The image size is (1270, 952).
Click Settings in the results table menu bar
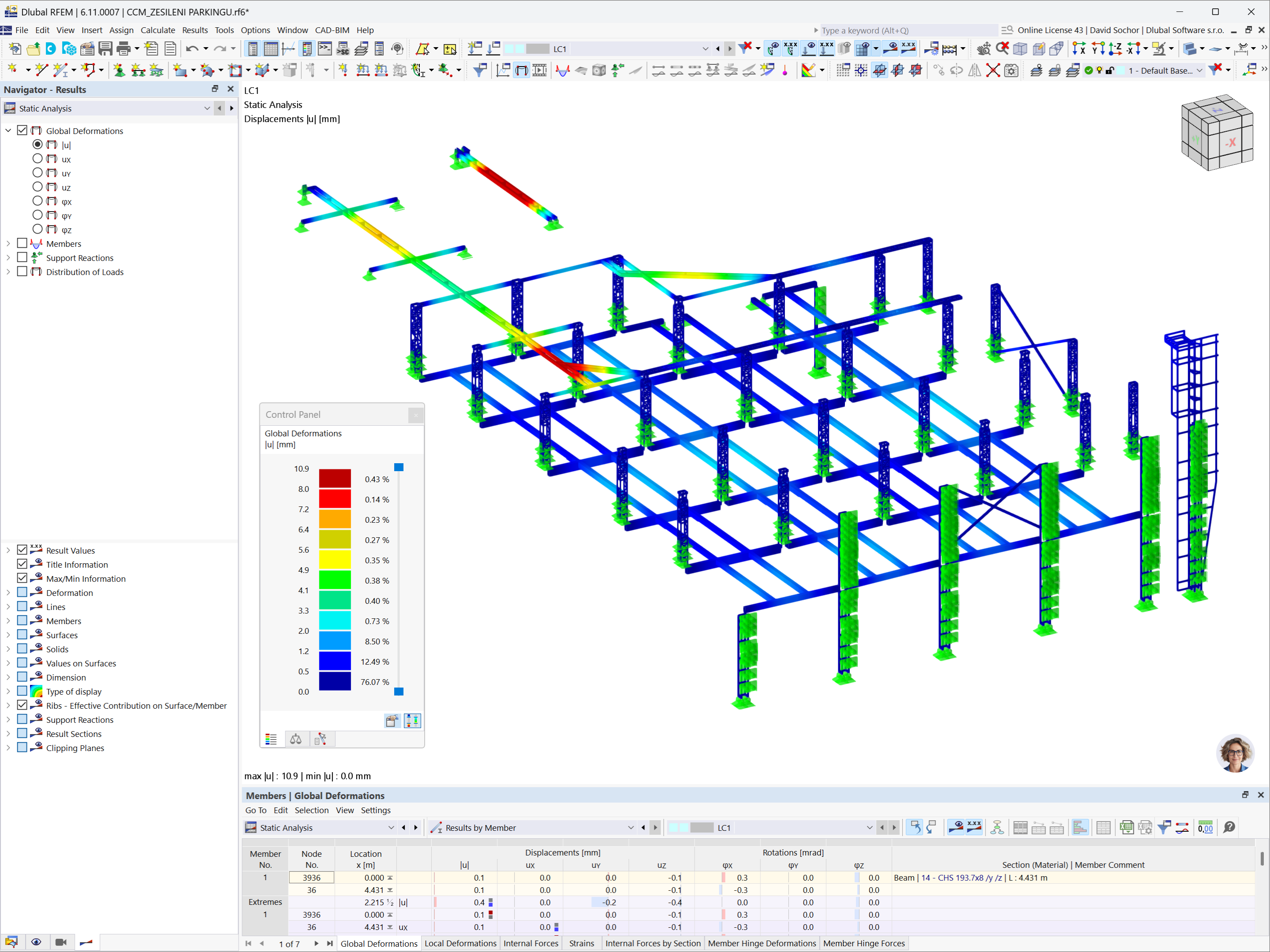pos(376,810)
